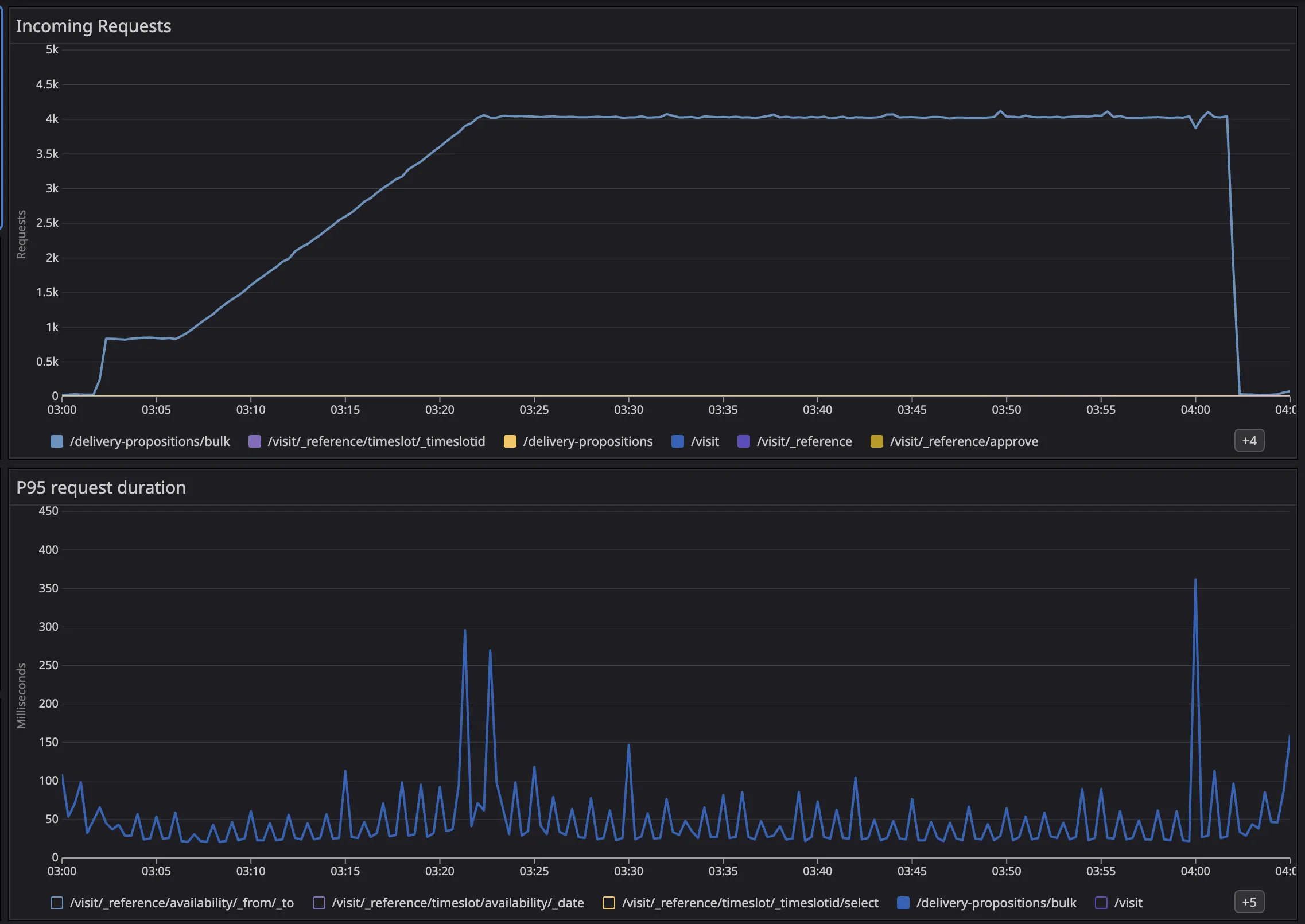Click the yellow swatch next to /delivery-propositions
Image resolution: width=1305 pixels, height=924 pixels.
pyautogui.click(x=509, y=441)
